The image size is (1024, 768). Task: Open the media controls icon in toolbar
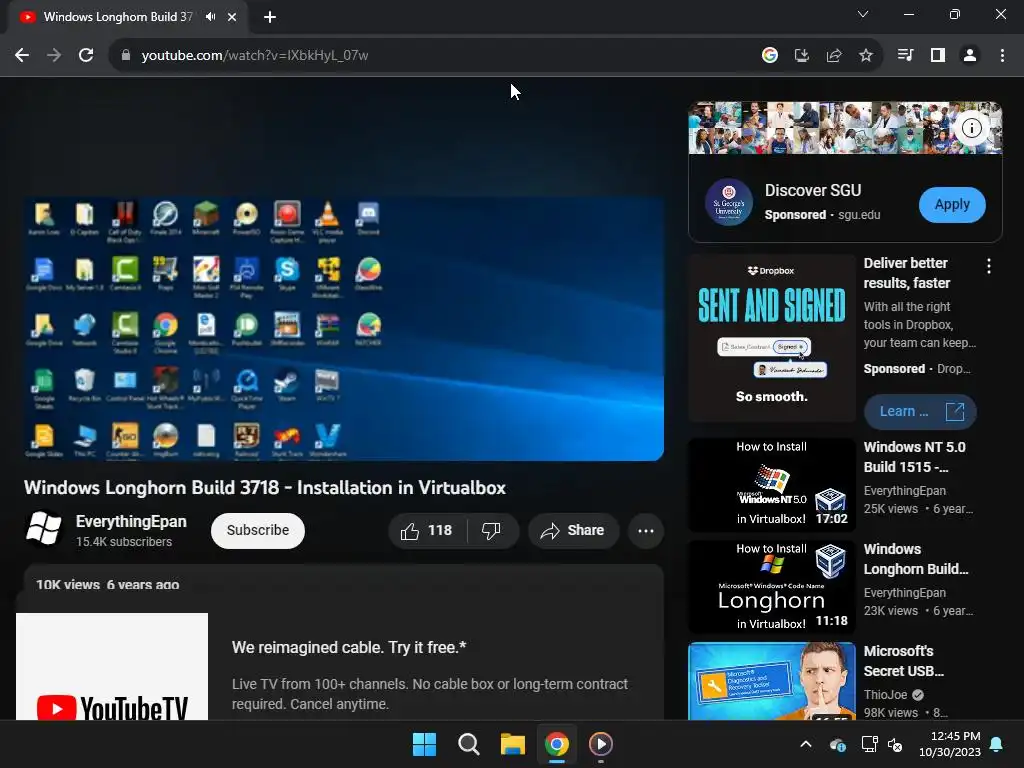[x=905, y=56]
